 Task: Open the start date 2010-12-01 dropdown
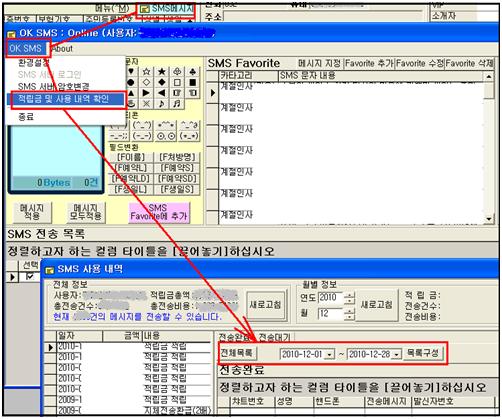(329, 354)
